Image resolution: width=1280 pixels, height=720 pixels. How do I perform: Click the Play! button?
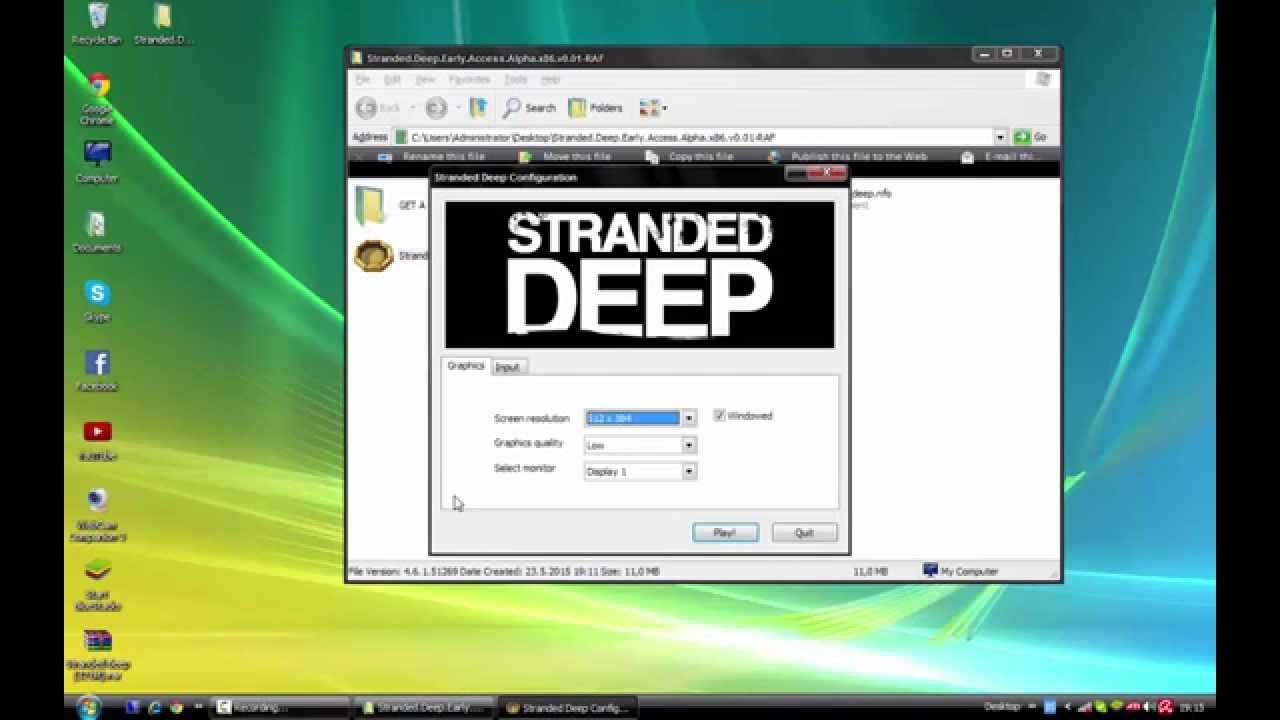[x=725, y=533]
